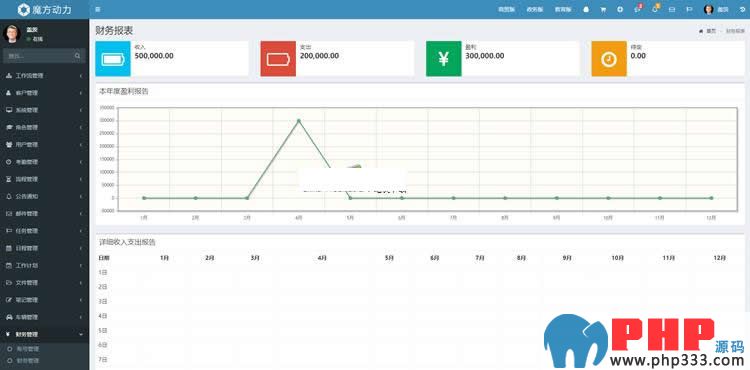This screenshot has width=750, height=370.
Task: Click the green yen profit icon tile
Action: tap(443, 59)
